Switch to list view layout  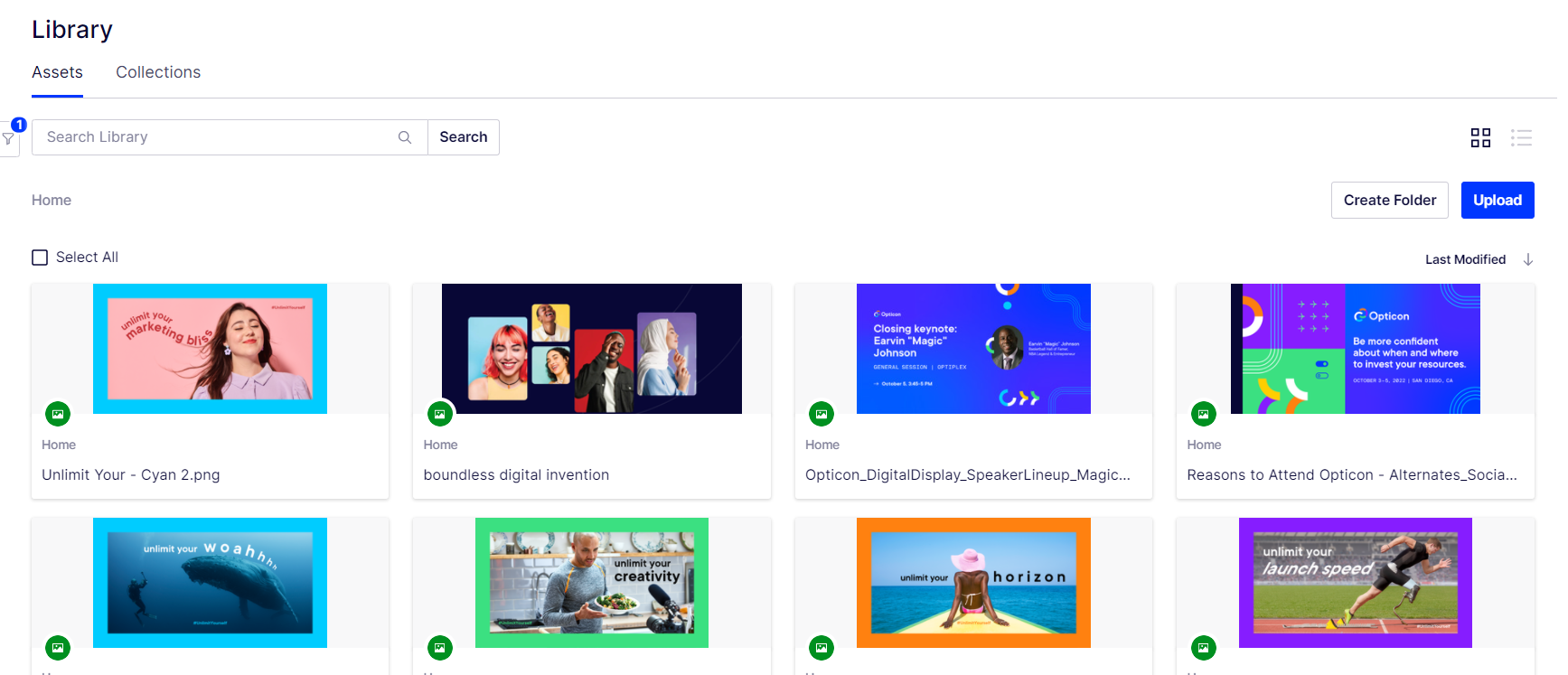click(x=1521, y=137)
